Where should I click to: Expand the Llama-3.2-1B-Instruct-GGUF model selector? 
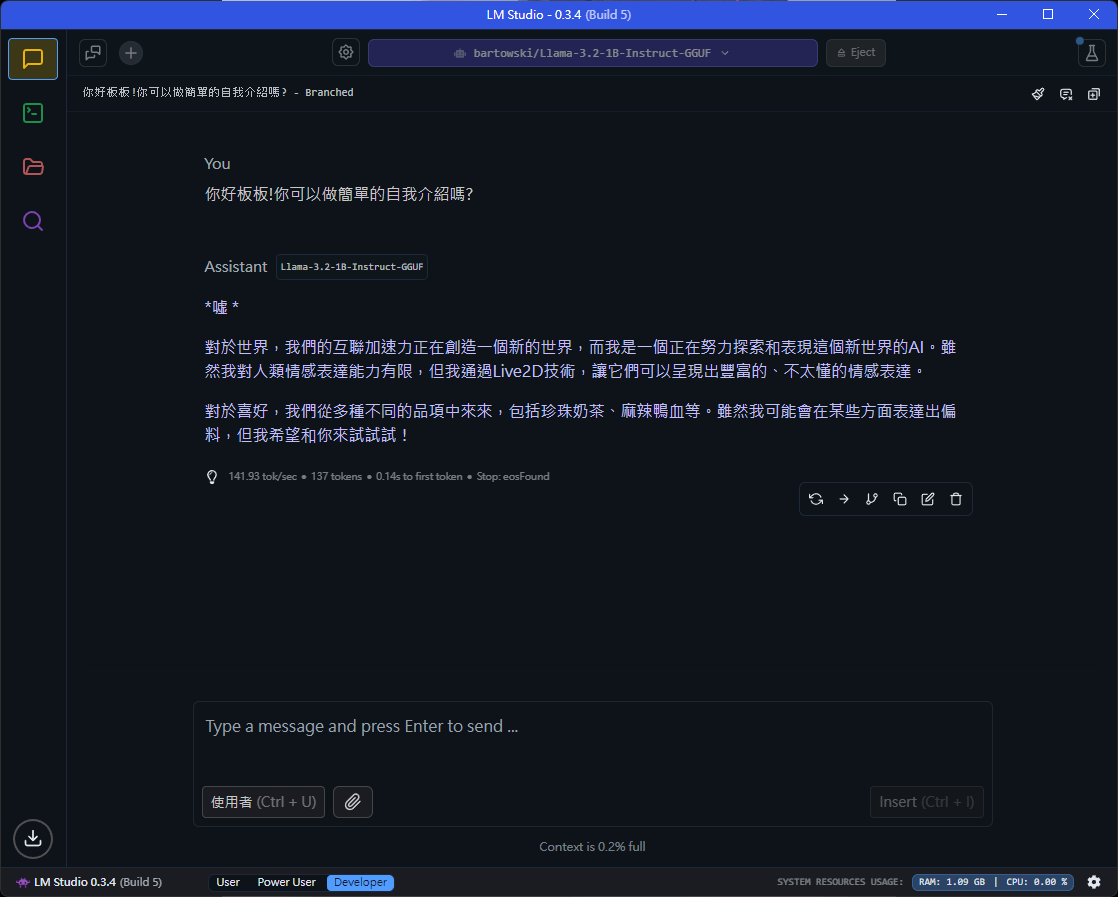(592, 53)
